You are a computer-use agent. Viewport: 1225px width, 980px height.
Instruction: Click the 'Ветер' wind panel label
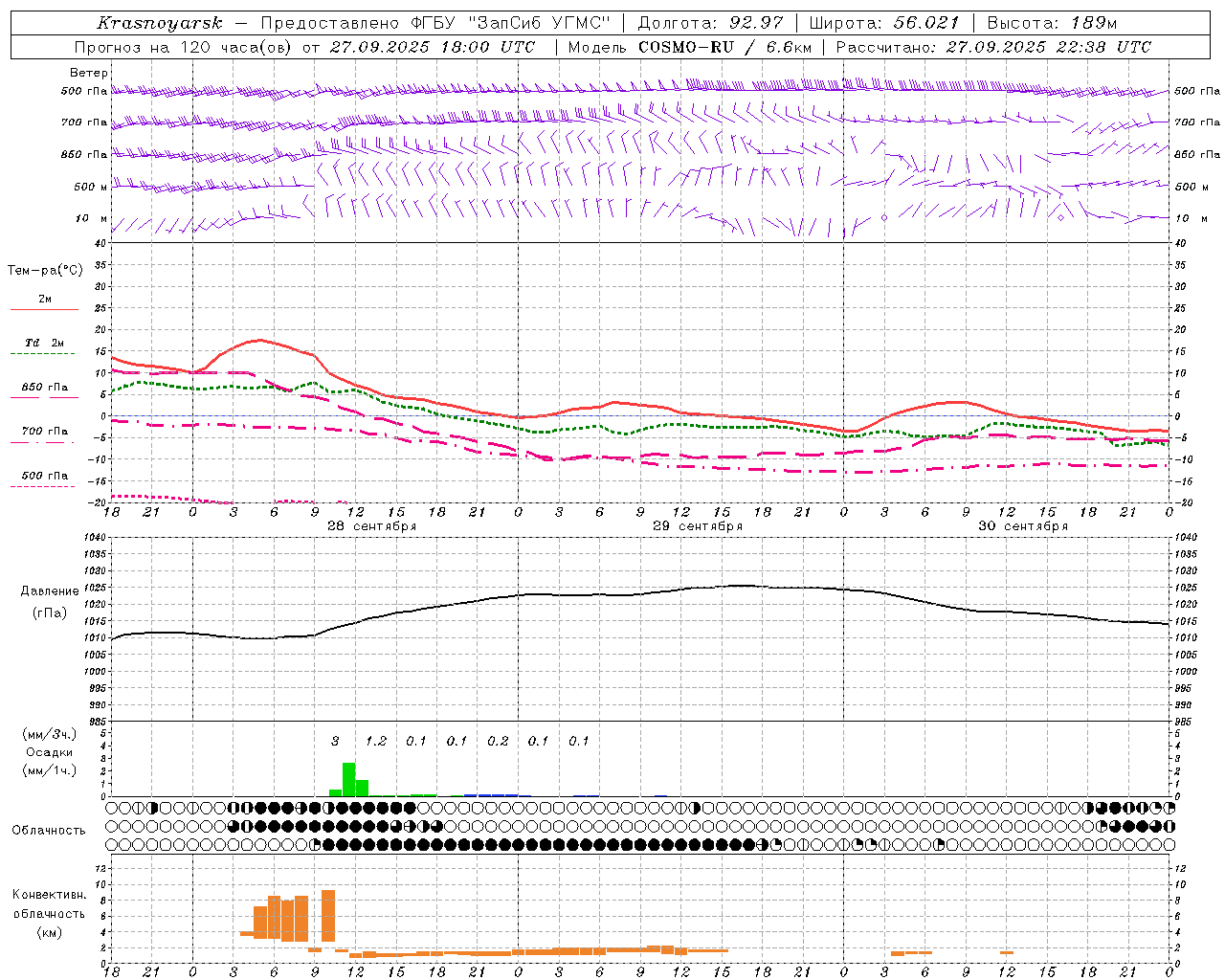pyautogui.click(x=89, y=73)
